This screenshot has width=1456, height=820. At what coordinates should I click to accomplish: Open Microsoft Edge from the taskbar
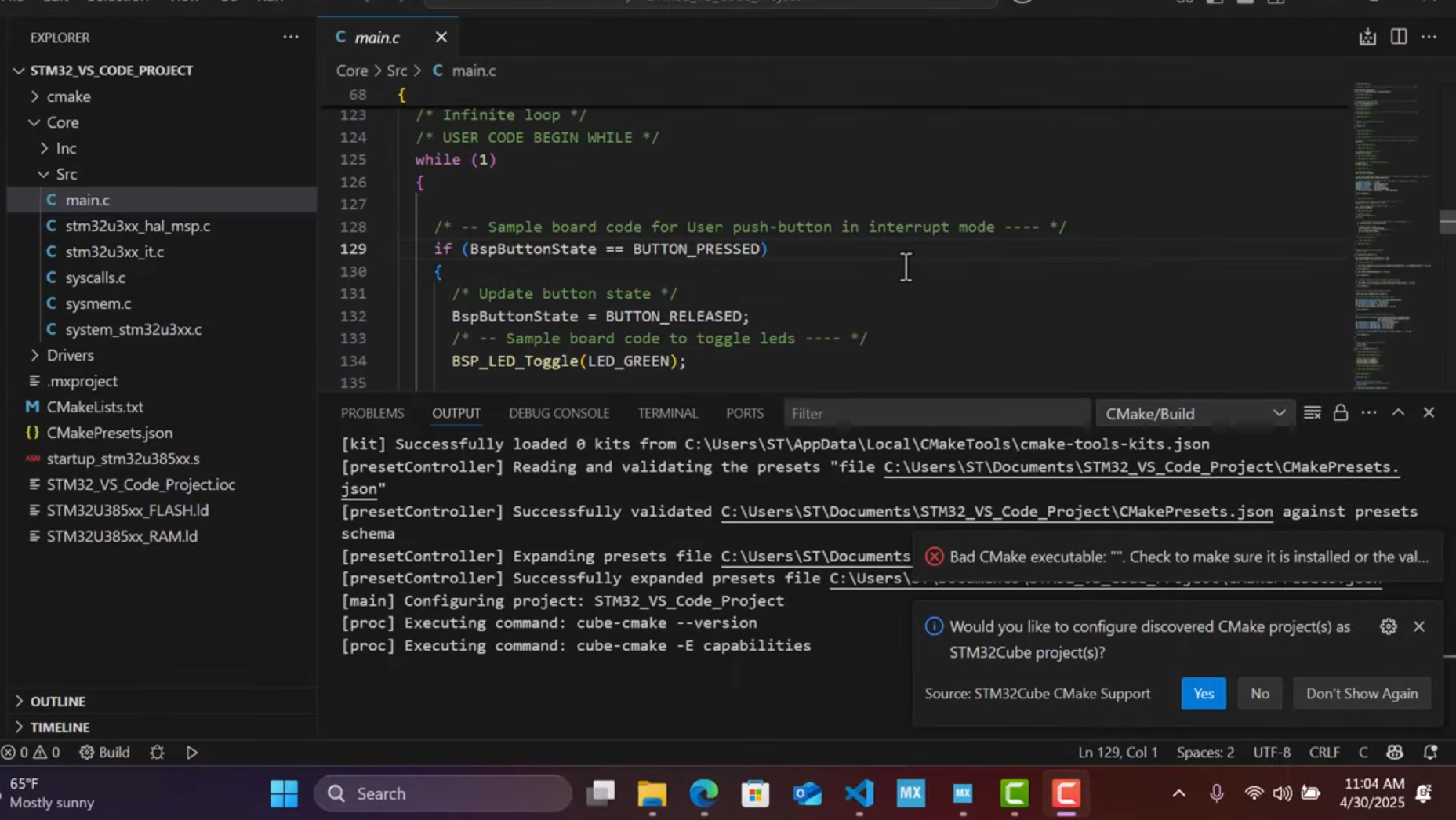coord(703,794)
